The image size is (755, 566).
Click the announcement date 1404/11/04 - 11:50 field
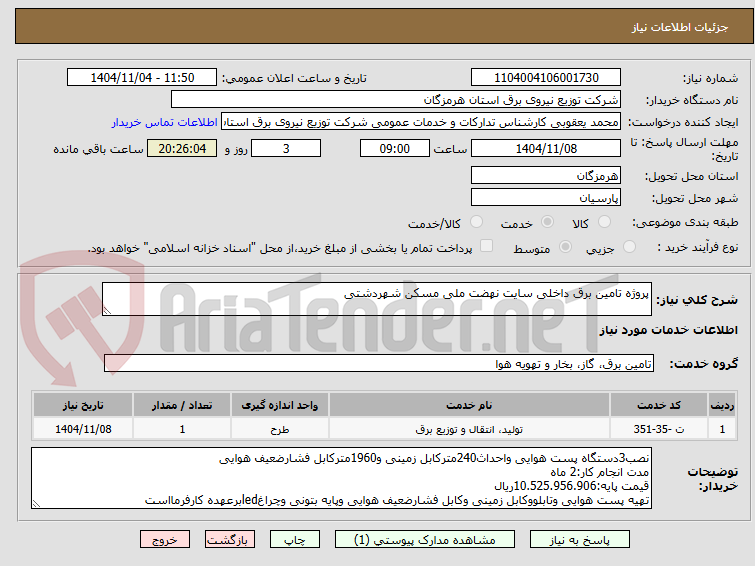[x=142, y=78]
